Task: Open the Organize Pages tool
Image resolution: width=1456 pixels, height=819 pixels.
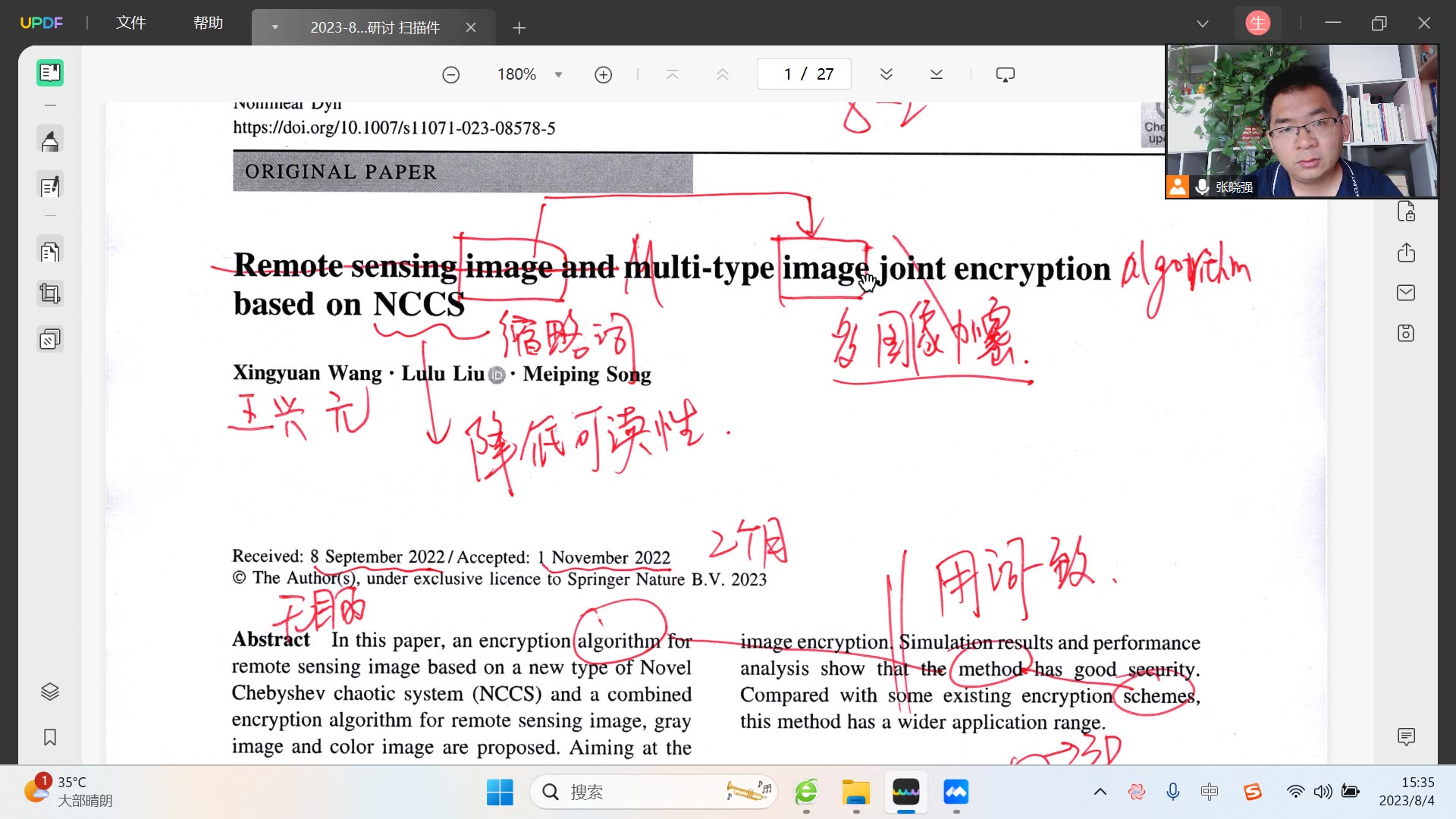Action: pyautogui.click(x=50, y=252)
